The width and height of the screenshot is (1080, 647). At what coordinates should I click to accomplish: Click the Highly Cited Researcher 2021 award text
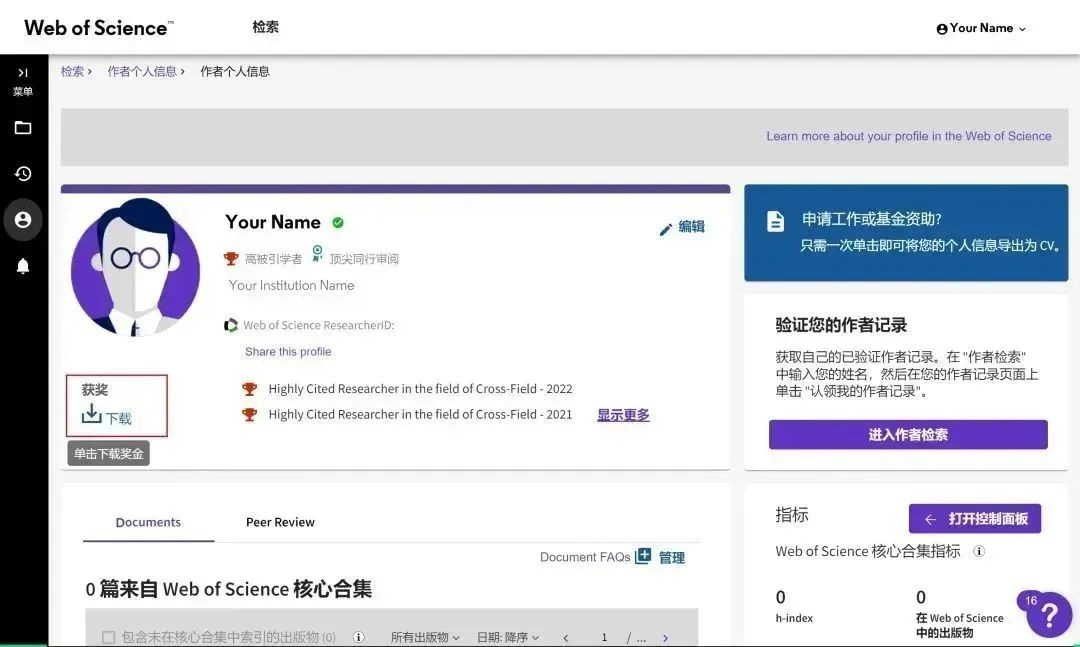coord(420,414)
